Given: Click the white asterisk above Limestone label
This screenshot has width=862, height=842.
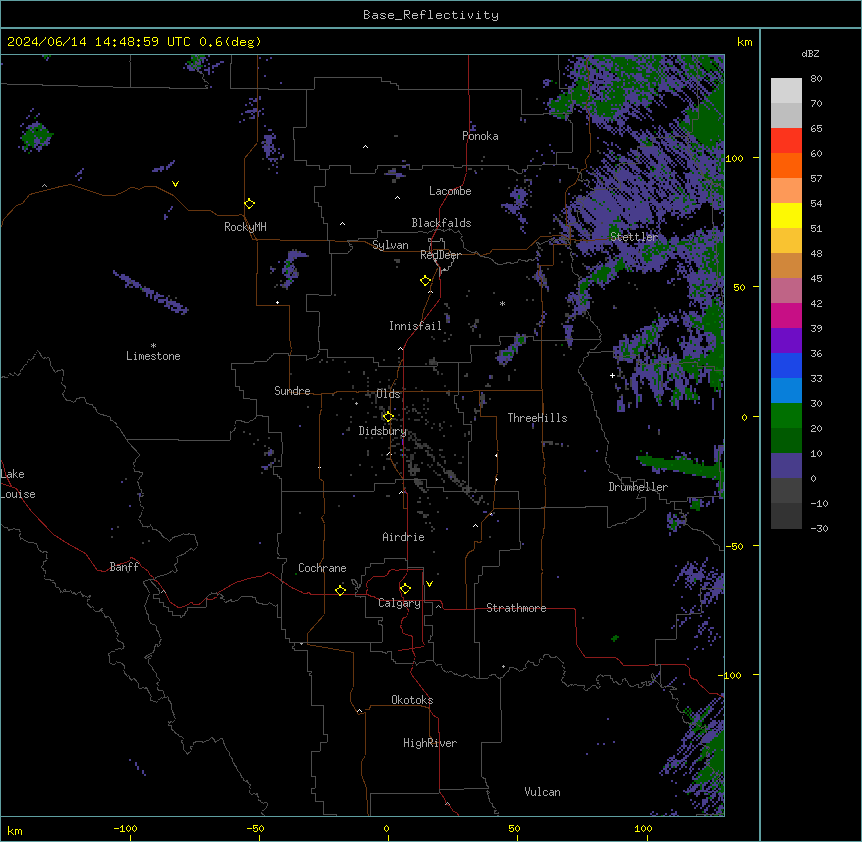Looking at the screenshot, I should [x=153, y=346].
